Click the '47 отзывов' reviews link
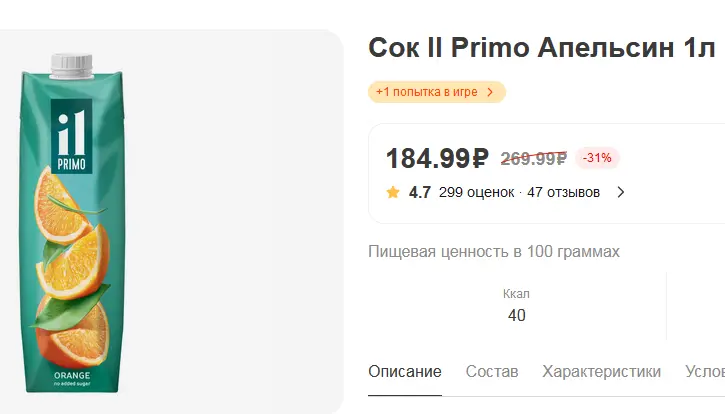725x414 pixels. point(563,192)
